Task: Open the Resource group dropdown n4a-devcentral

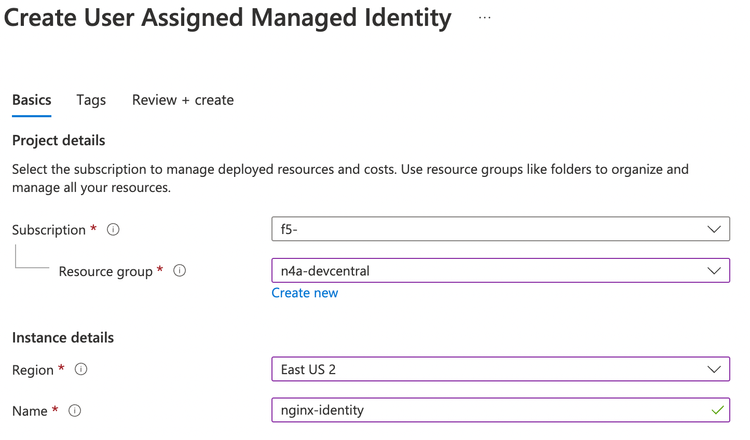Action: click(x=500, y=271)
